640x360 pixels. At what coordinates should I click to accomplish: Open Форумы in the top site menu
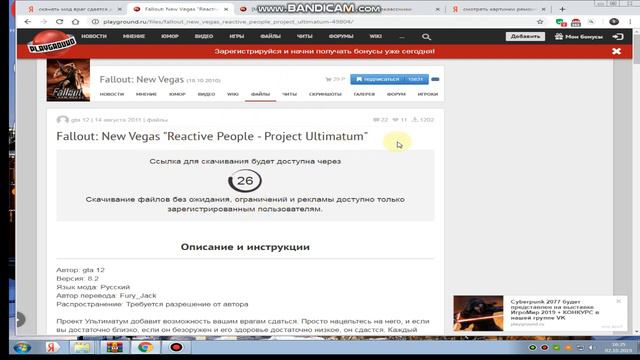point(341,36)
